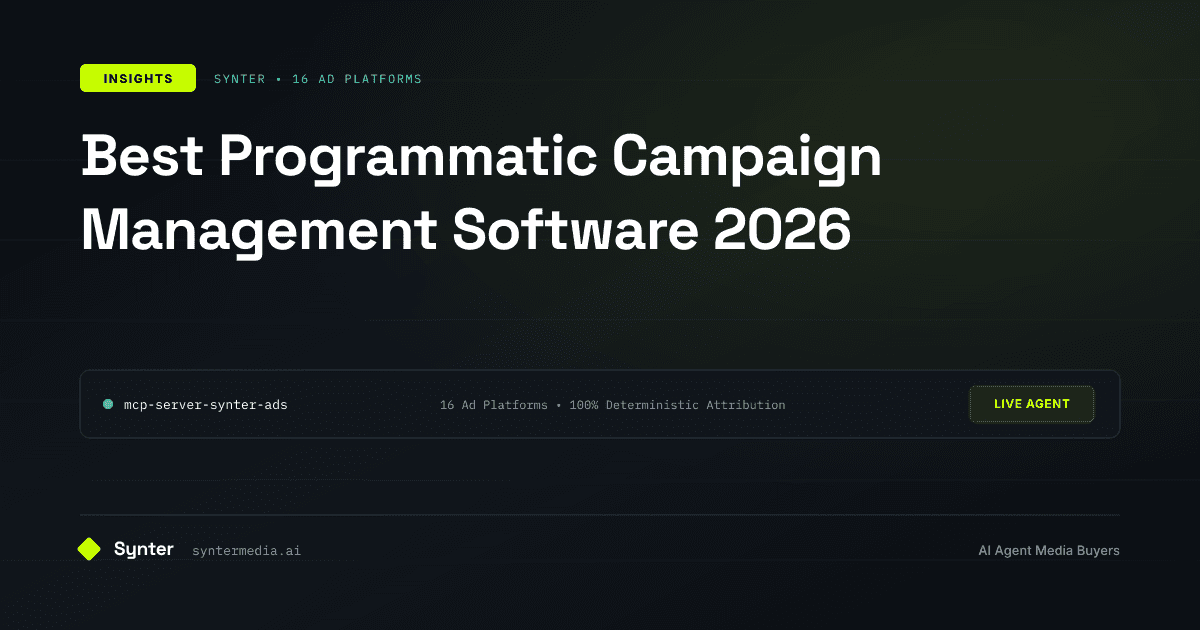Click the Synter diamond logo icon
The width and height of the screenshot is (1200, 630).
pyautogui.click(x=89, y=549)
